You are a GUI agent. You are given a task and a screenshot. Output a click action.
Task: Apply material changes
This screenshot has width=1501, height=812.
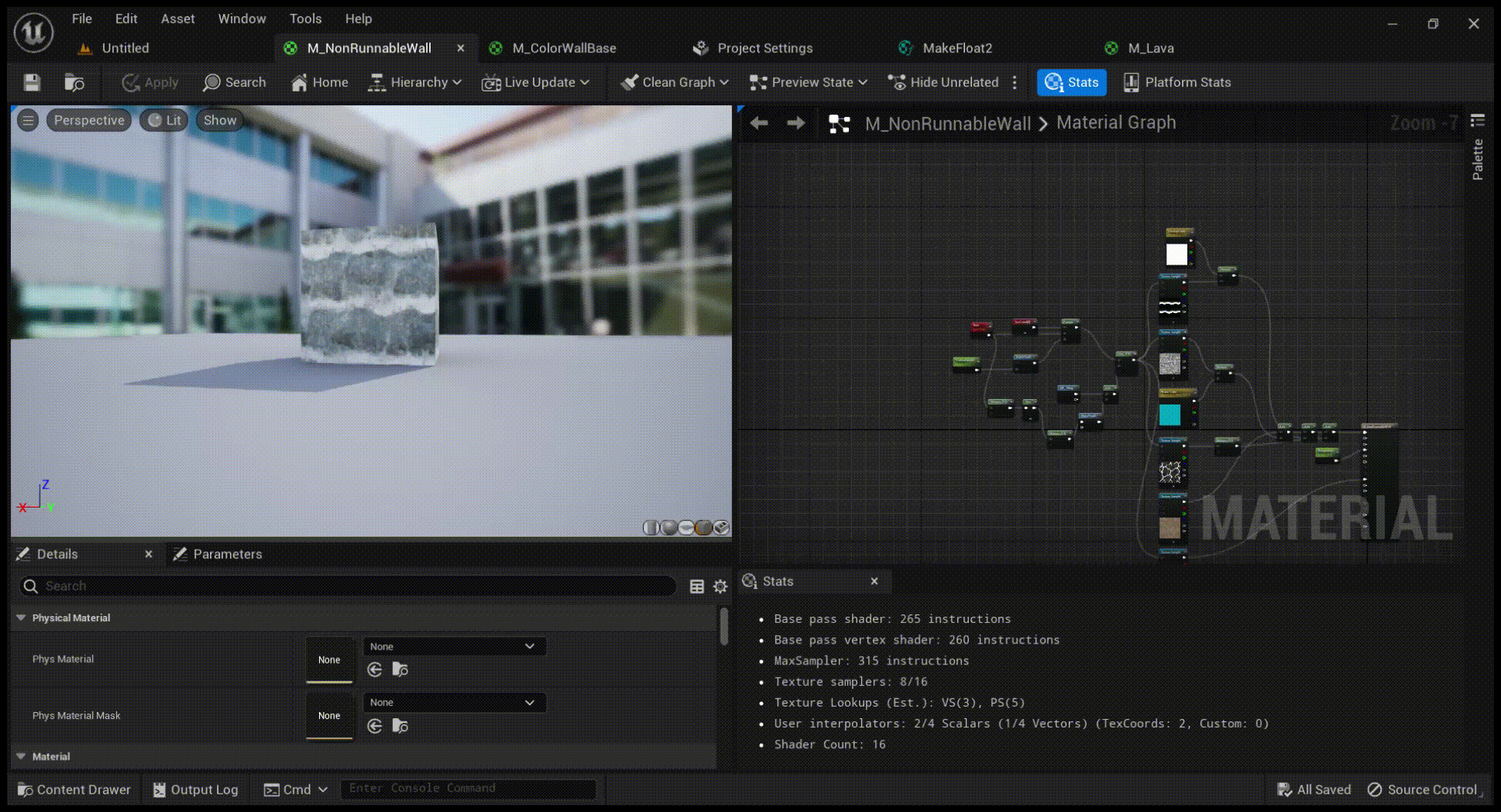150,82
